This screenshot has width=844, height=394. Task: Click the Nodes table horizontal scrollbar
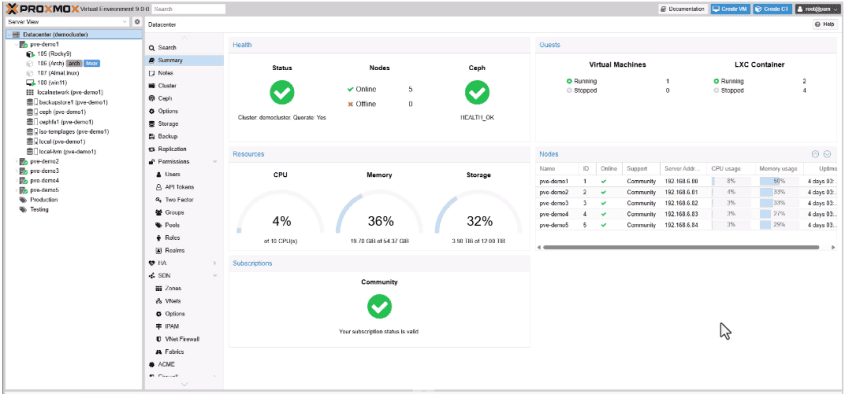coord(681,248)
